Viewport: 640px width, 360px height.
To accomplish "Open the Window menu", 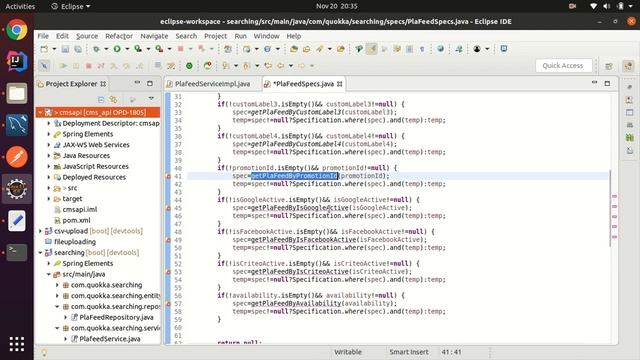I will 266,36.
